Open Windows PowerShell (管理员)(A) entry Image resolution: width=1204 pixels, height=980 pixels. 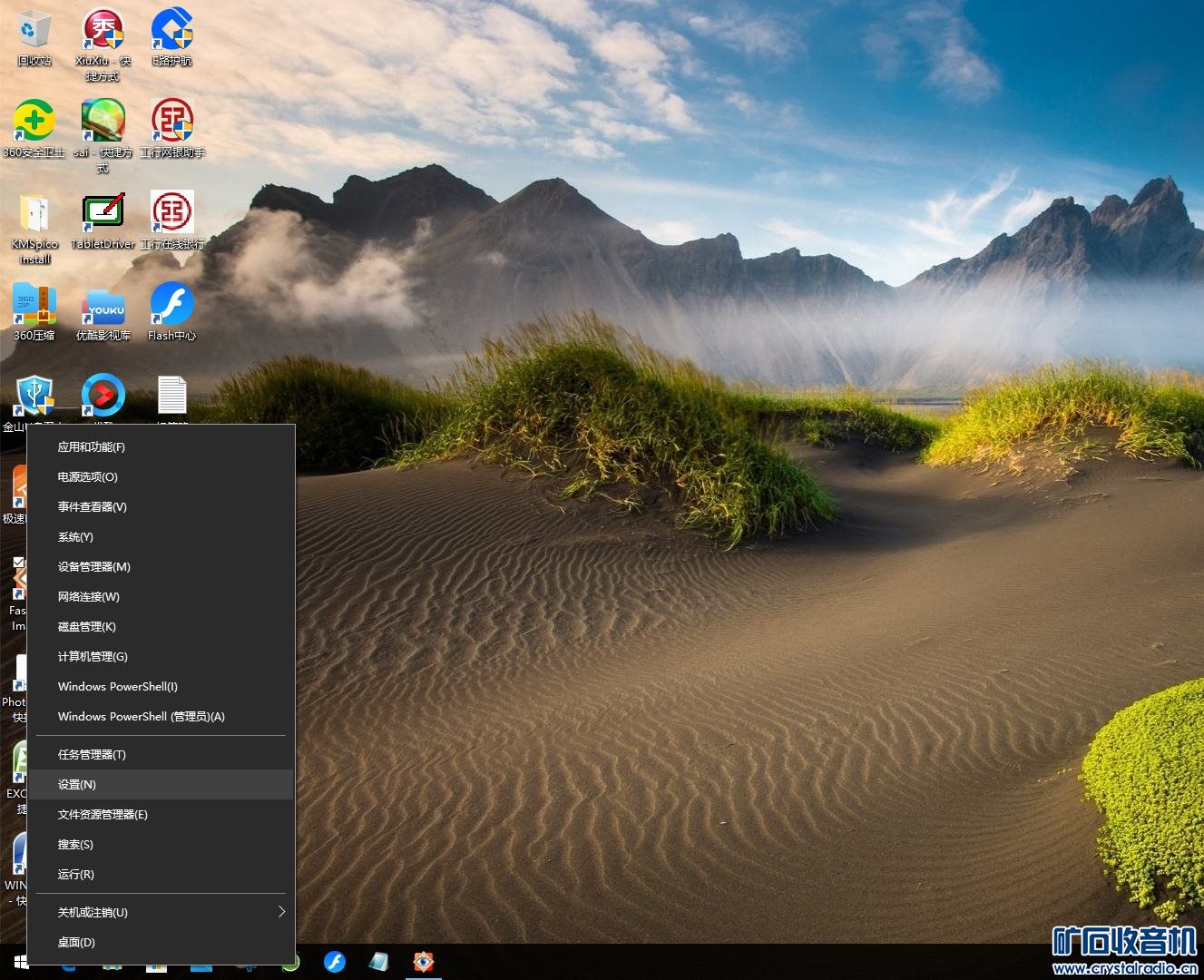click(141, 716)
